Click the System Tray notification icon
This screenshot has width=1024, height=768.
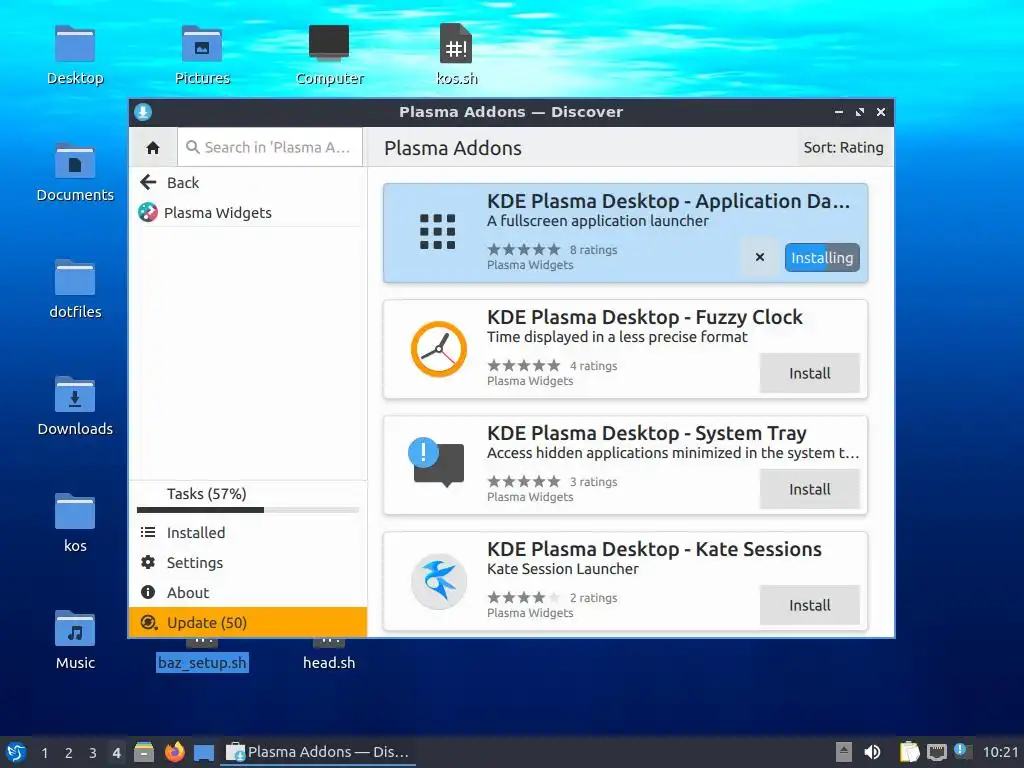tap(436, 462)
